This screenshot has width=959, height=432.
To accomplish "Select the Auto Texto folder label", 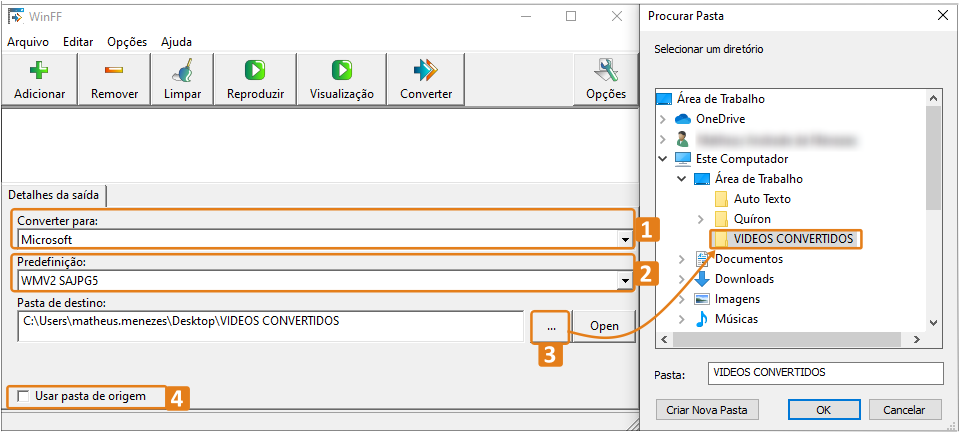I will pos(762,199).
